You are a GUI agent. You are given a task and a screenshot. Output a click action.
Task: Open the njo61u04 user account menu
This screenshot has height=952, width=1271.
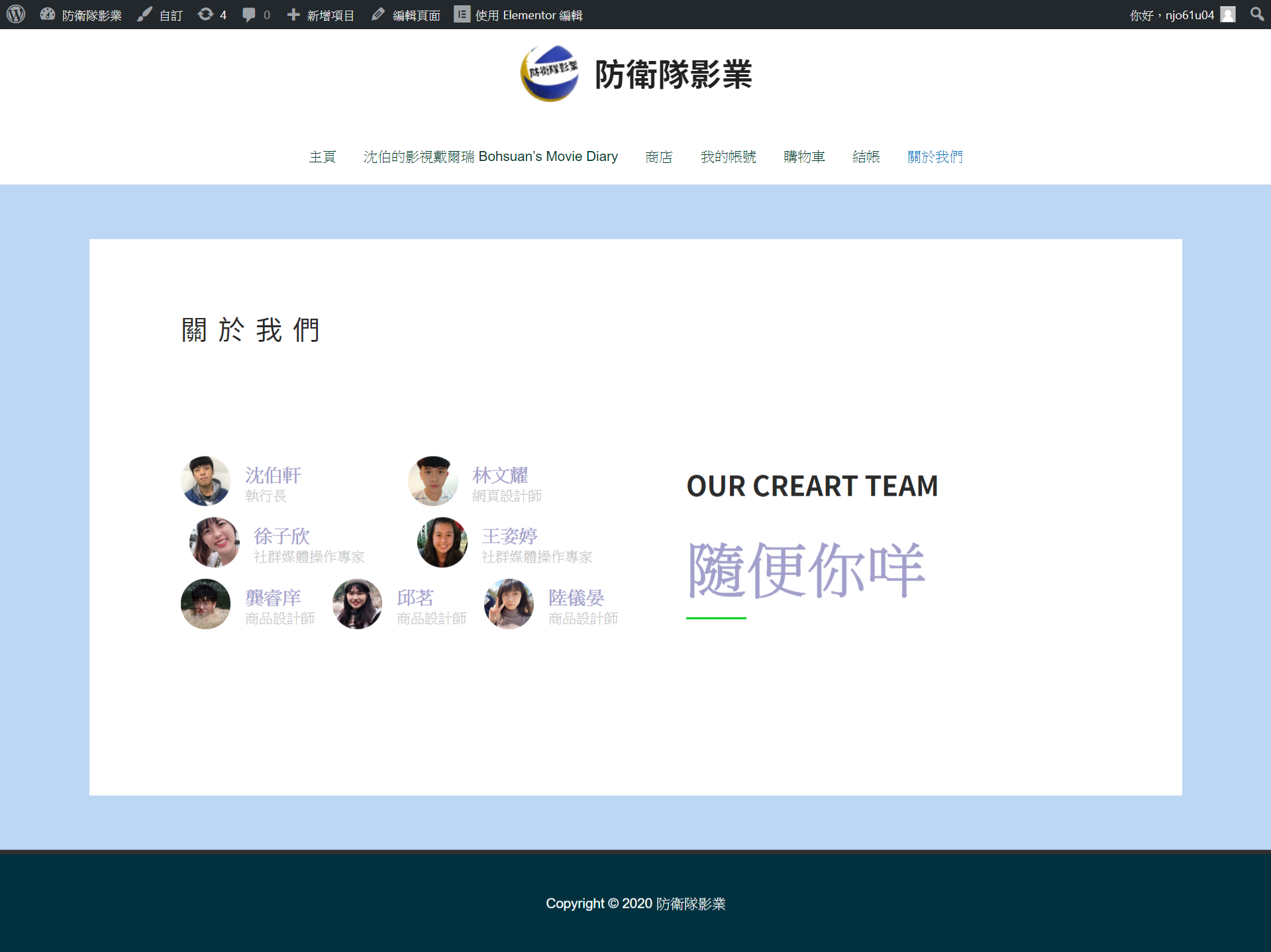1181,15
